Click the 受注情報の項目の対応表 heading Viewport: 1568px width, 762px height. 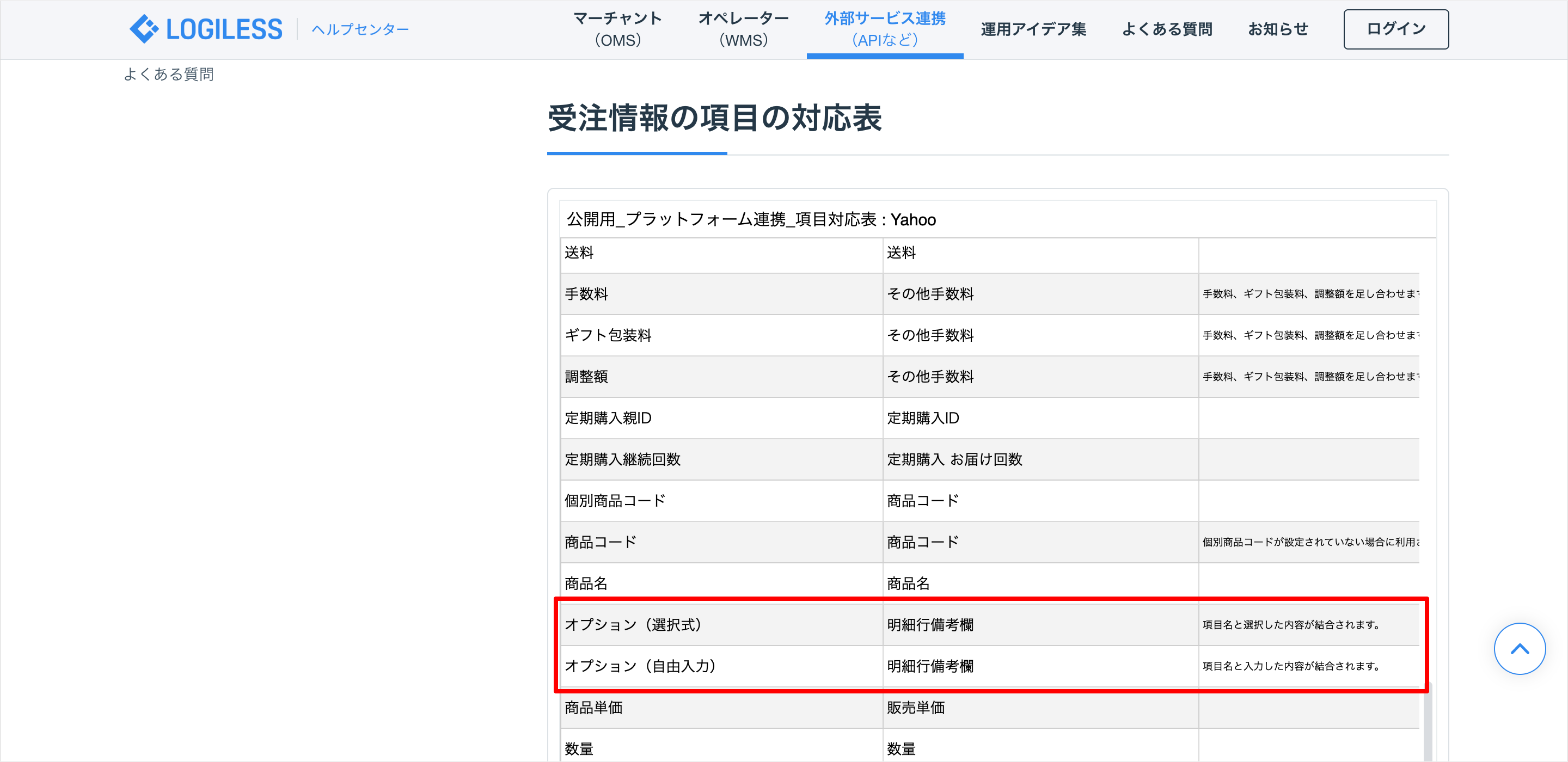tap(714, 118)
